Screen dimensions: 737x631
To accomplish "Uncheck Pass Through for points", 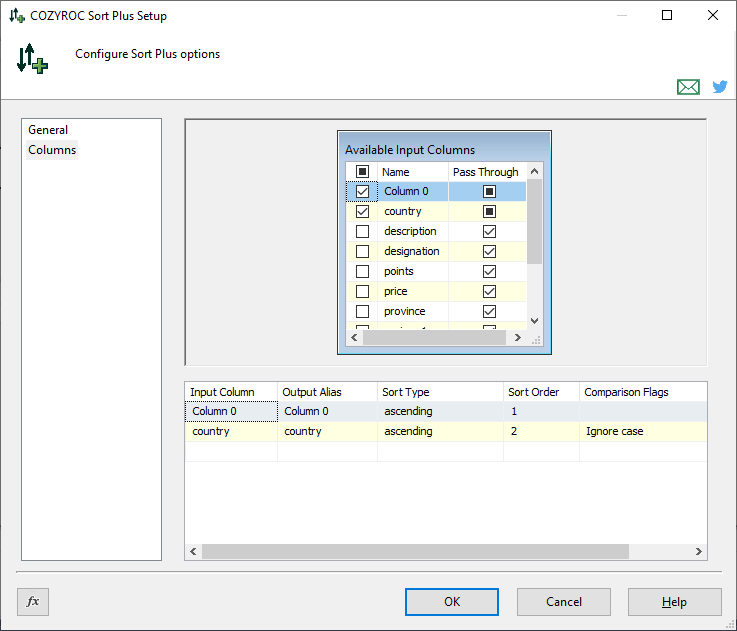I will [x=489, y=271].
